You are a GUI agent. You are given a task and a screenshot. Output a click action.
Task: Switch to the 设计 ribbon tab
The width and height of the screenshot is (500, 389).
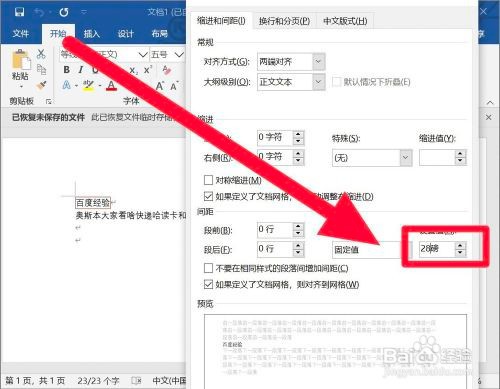pos(125,33)
